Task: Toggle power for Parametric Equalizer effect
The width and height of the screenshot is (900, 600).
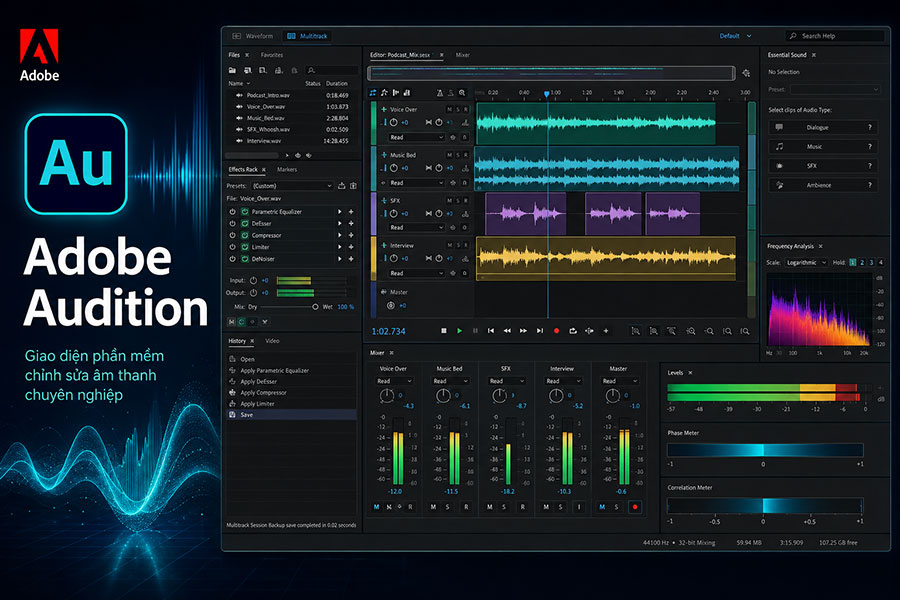Action: 232,211
